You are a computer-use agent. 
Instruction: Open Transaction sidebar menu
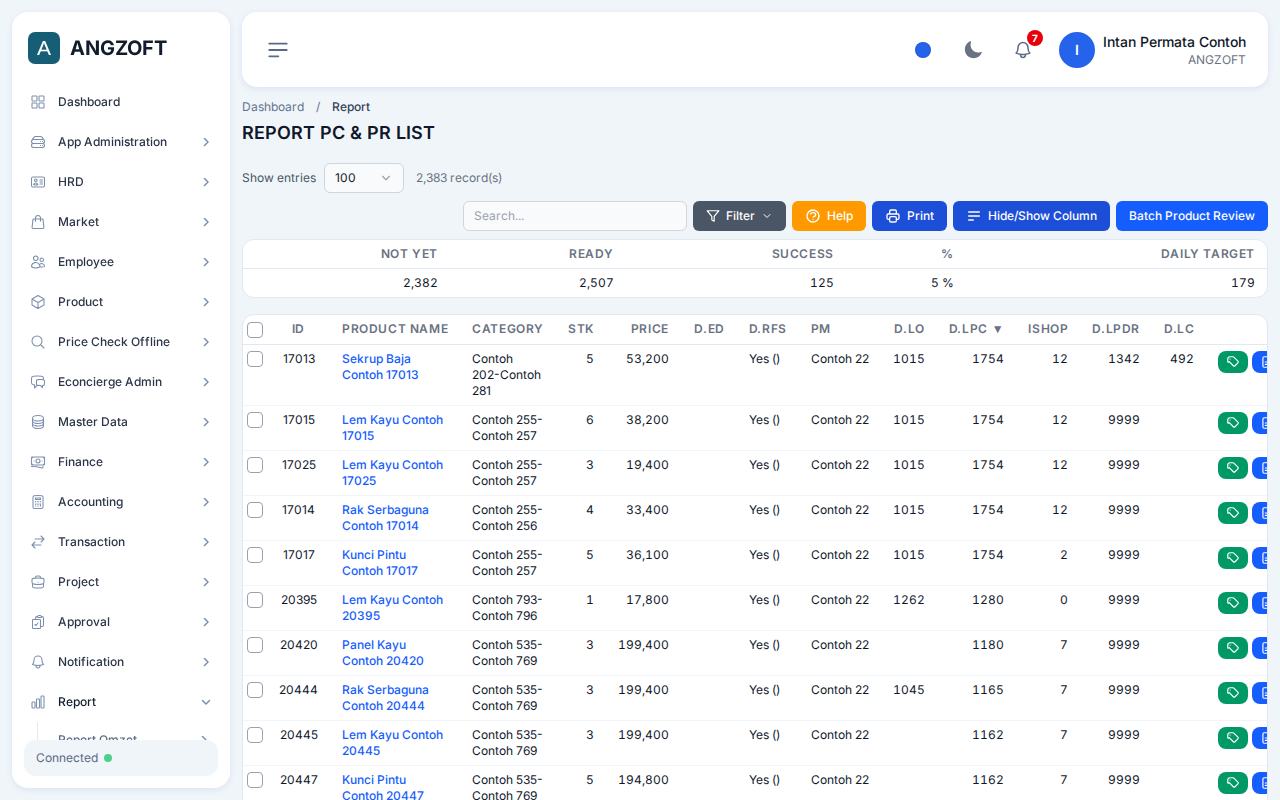121,542
